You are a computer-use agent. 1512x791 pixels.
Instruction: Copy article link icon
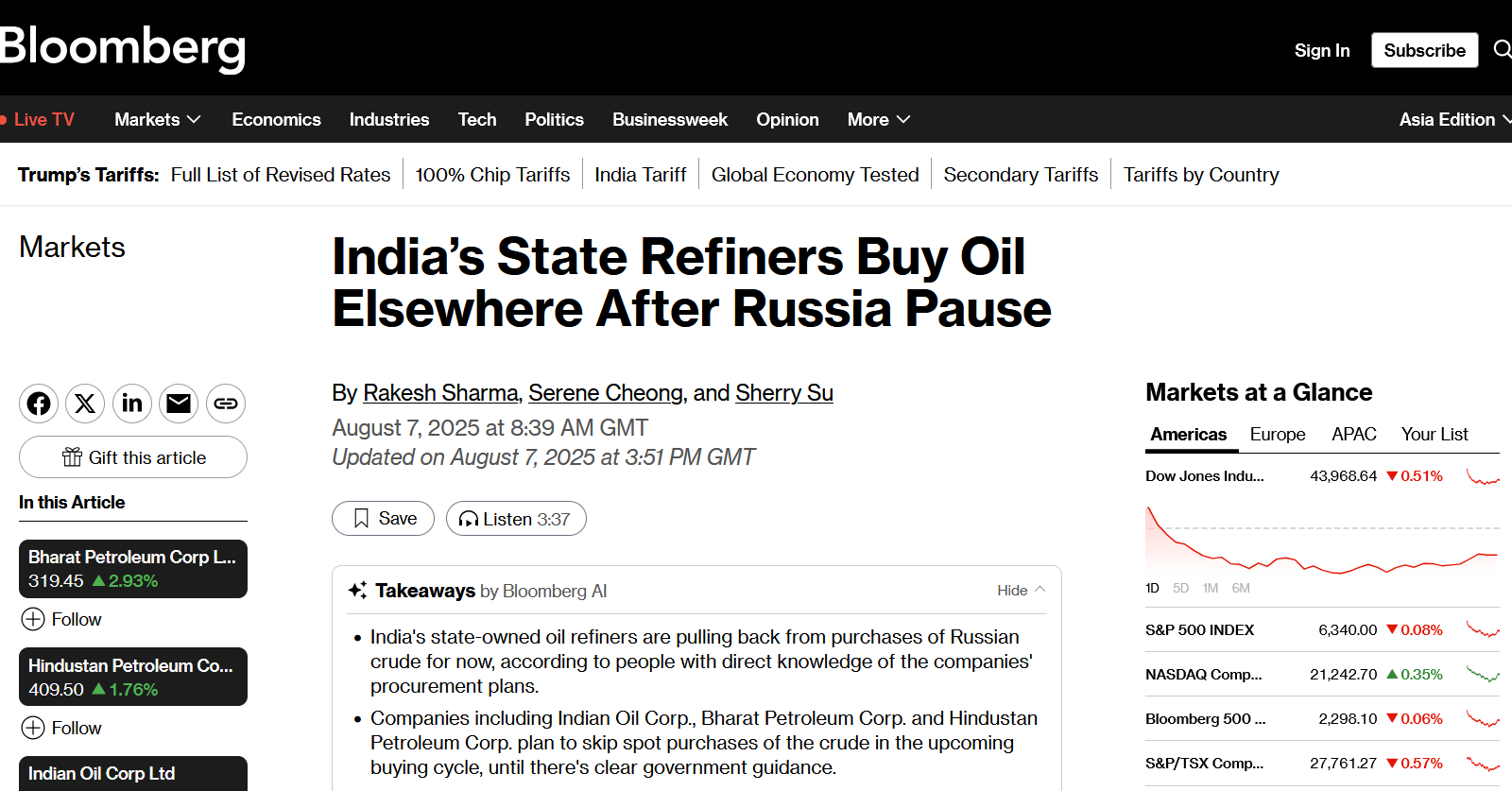[226, 404]
